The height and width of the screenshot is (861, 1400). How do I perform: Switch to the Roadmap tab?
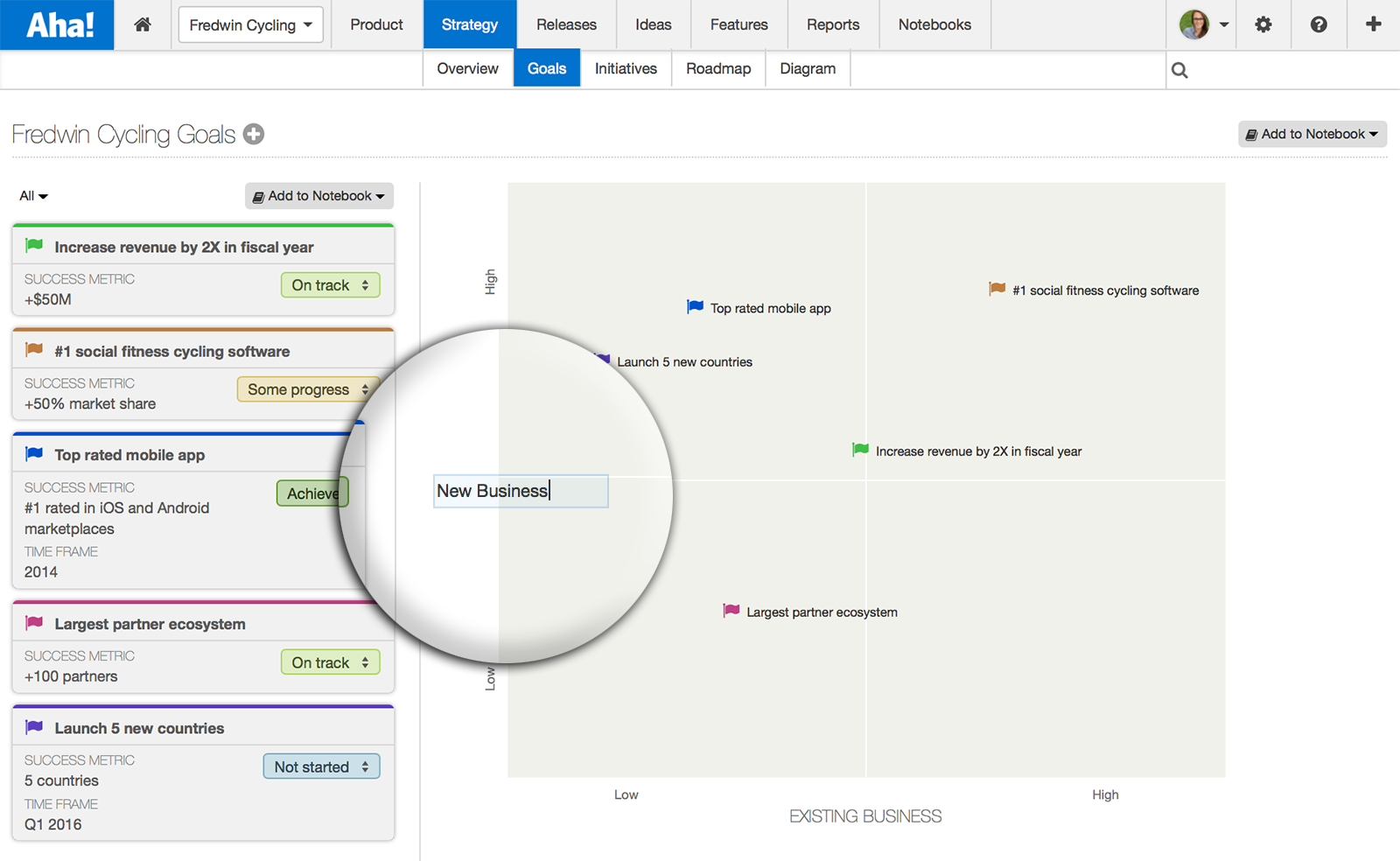[x=718, y=68]
